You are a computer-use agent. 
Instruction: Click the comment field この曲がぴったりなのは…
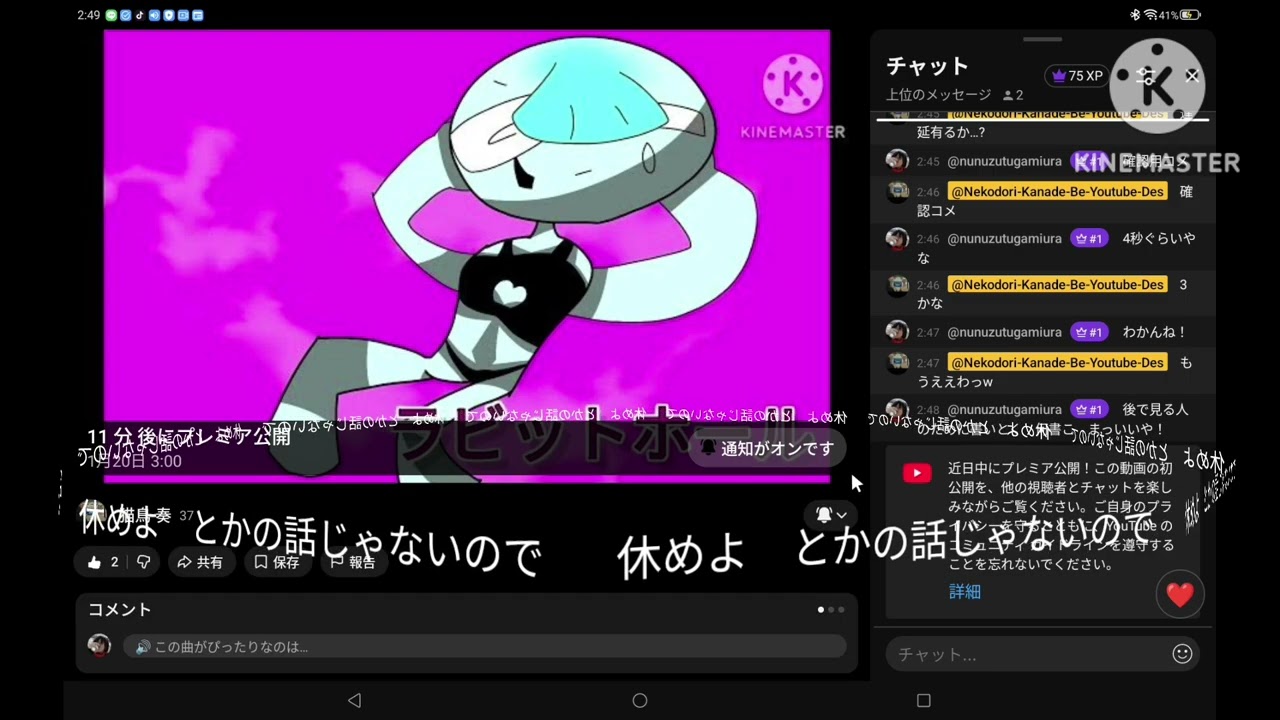click(x=484, y=647)
